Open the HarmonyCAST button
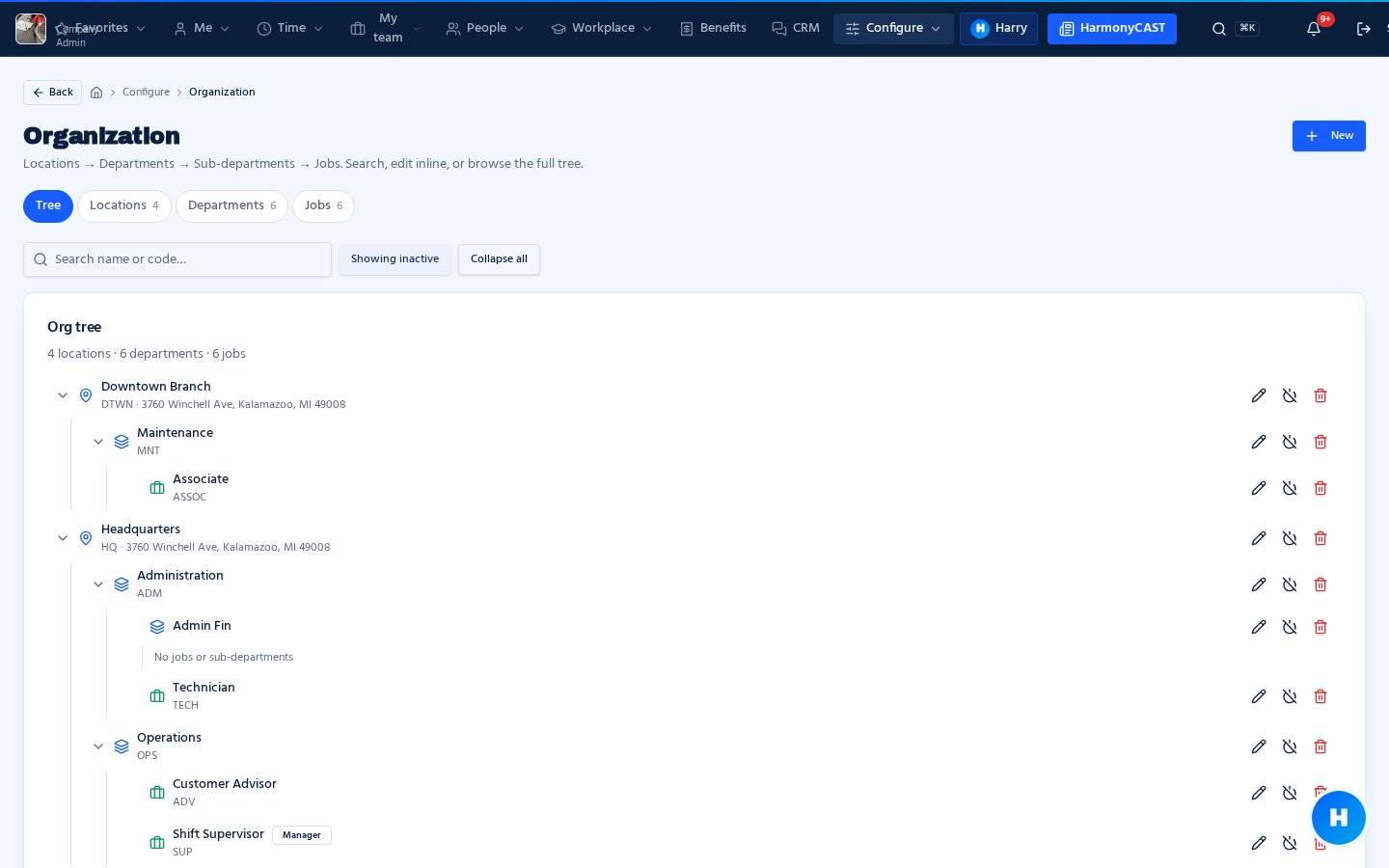This screenshot has height=868, width=1389. (x=1112, y=29)
